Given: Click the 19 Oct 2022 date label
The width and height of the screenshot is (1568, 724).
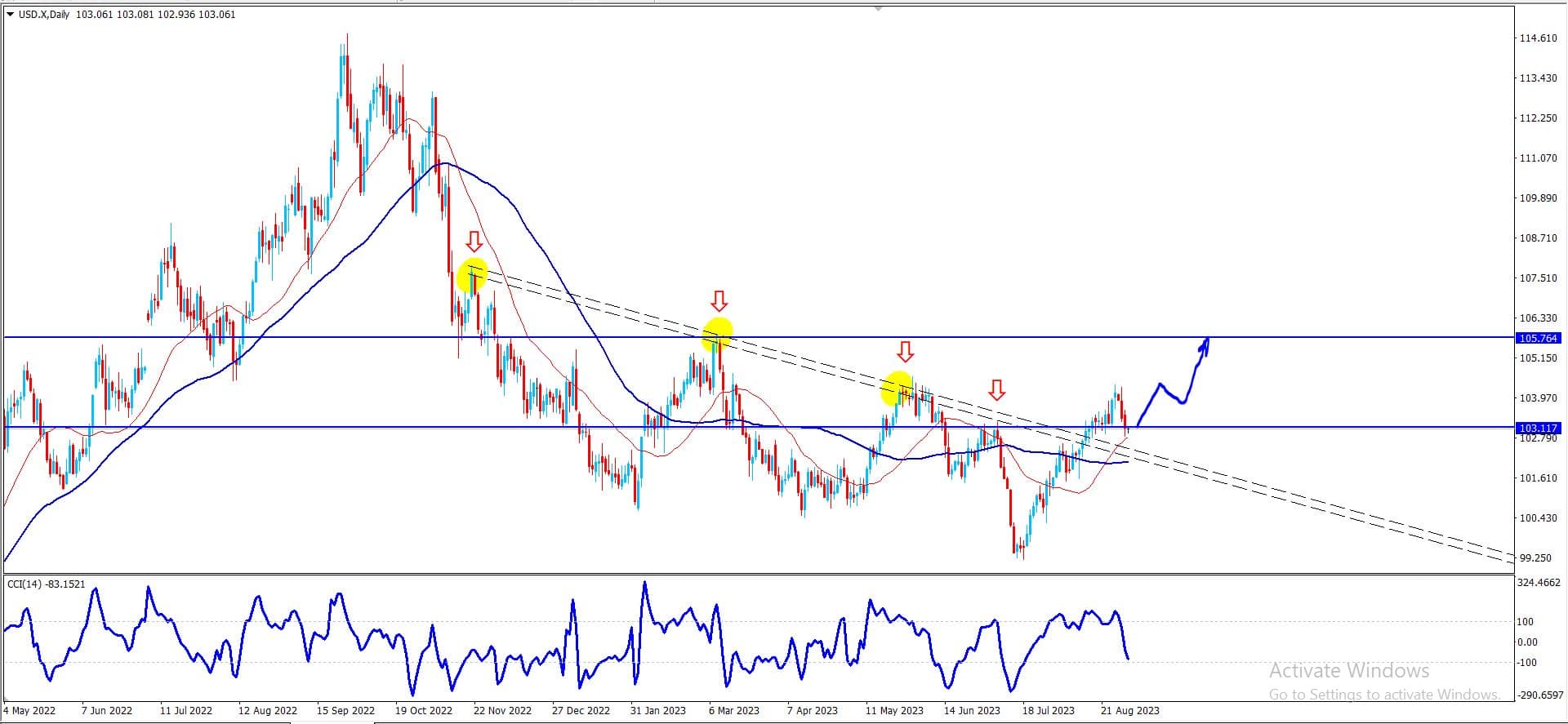Looking at the screenshot, I should (424, 711).
